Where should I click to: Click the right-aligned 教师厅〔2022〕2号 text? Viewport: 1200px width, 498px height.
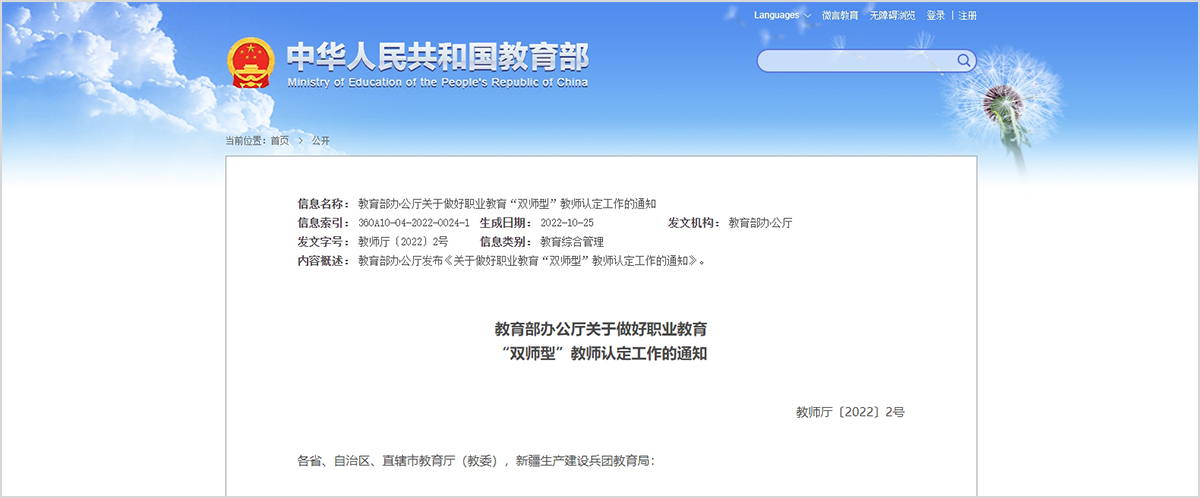pyautogui.click(x=850, y=411)
